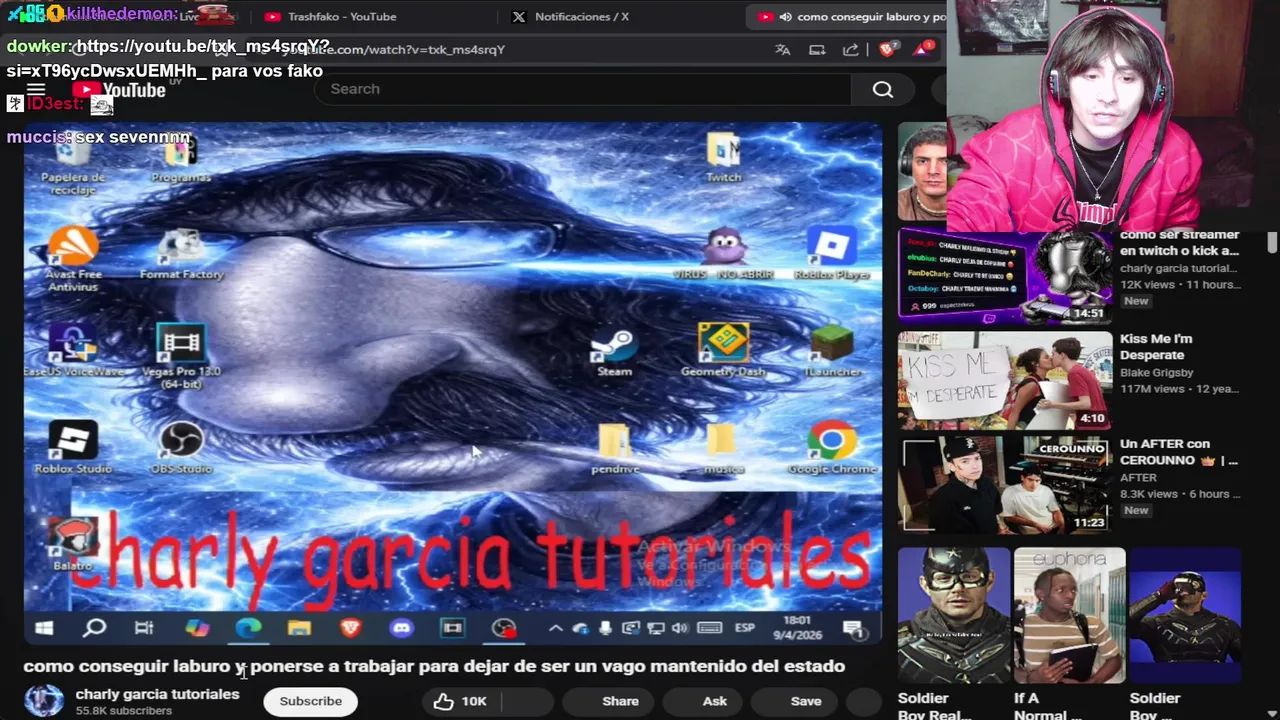1280x720 pixels.
Task: Click the File Explorer taskbar icon
Action: coord(299,628)
